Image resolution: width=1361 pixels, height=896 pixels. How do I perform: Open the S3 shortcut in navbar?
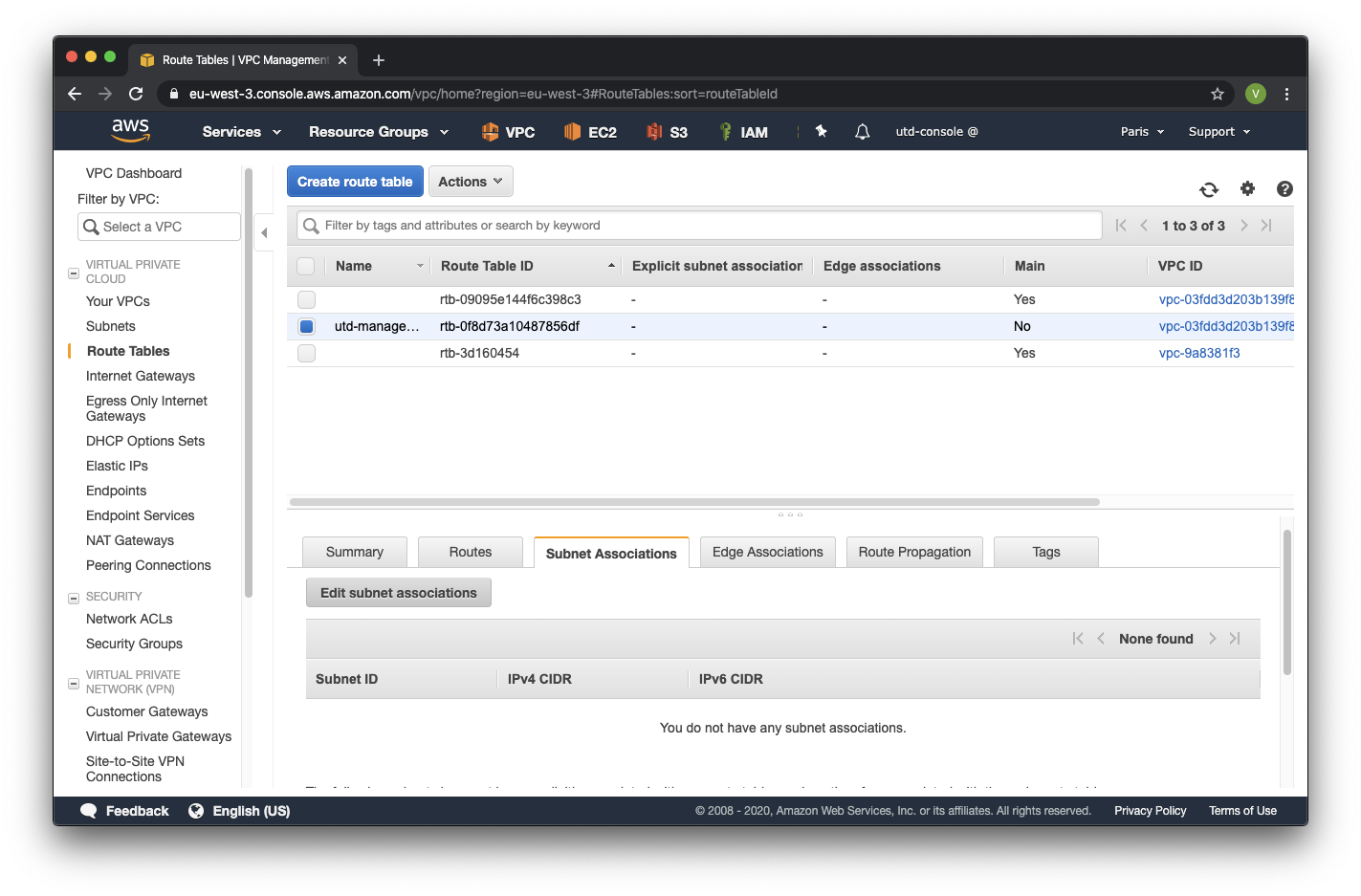667,132
